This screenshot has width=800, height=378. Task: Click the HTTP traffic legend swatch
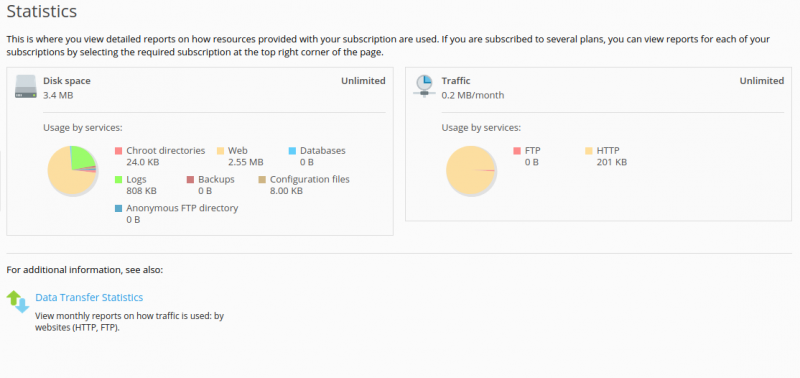589,151
